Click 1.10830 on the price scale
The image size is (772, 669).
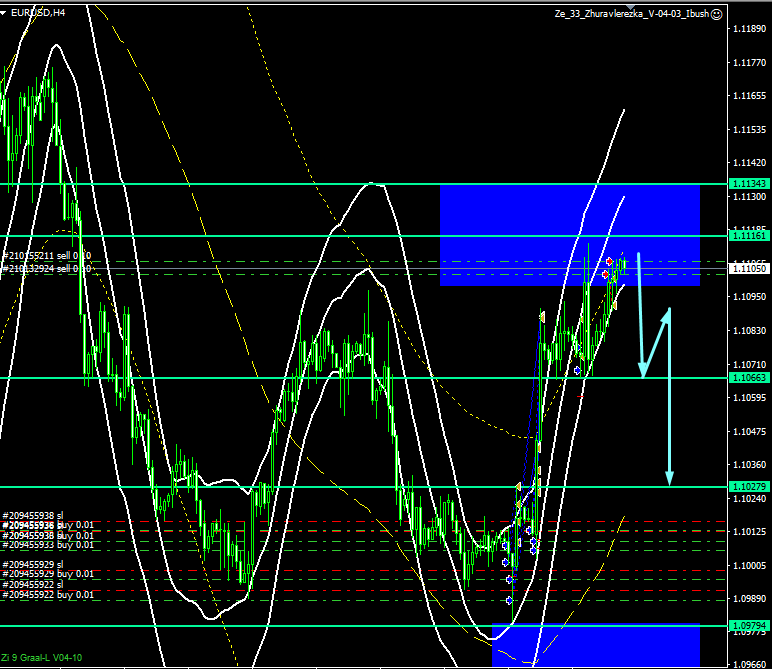(749, 330)
